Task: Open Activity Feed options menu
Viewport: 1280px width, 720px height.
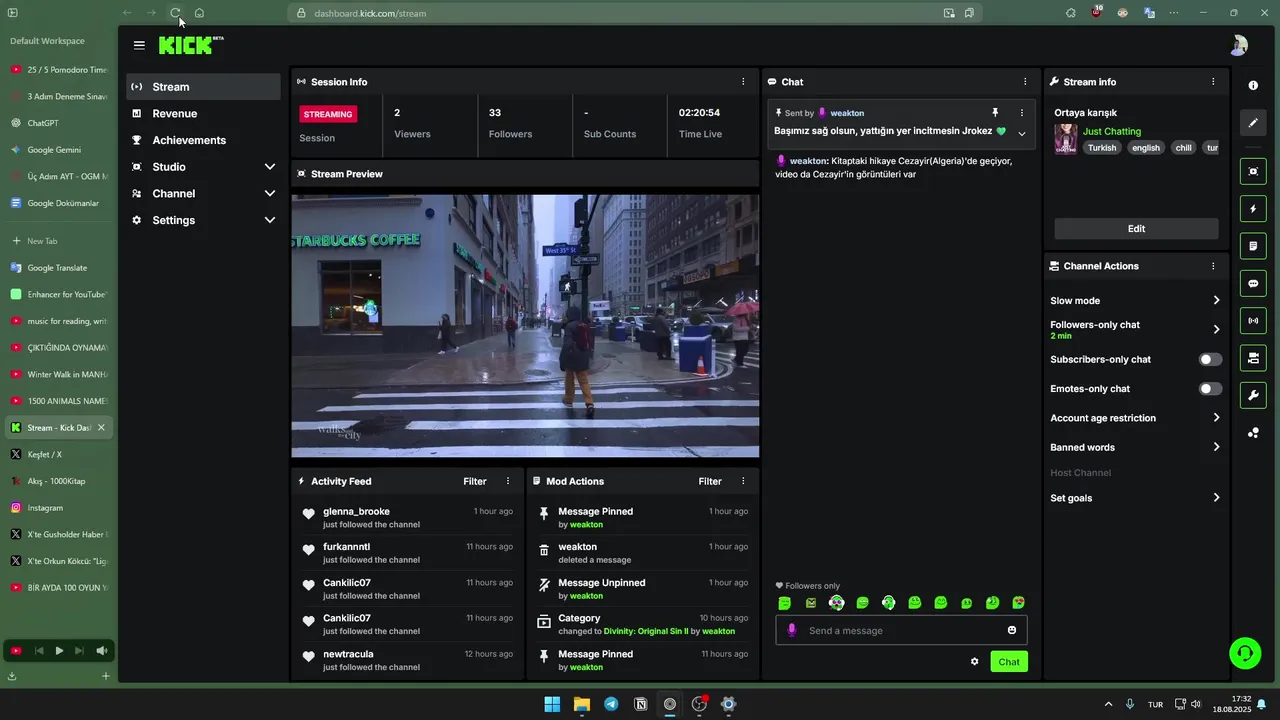Action: pos(508,481)
